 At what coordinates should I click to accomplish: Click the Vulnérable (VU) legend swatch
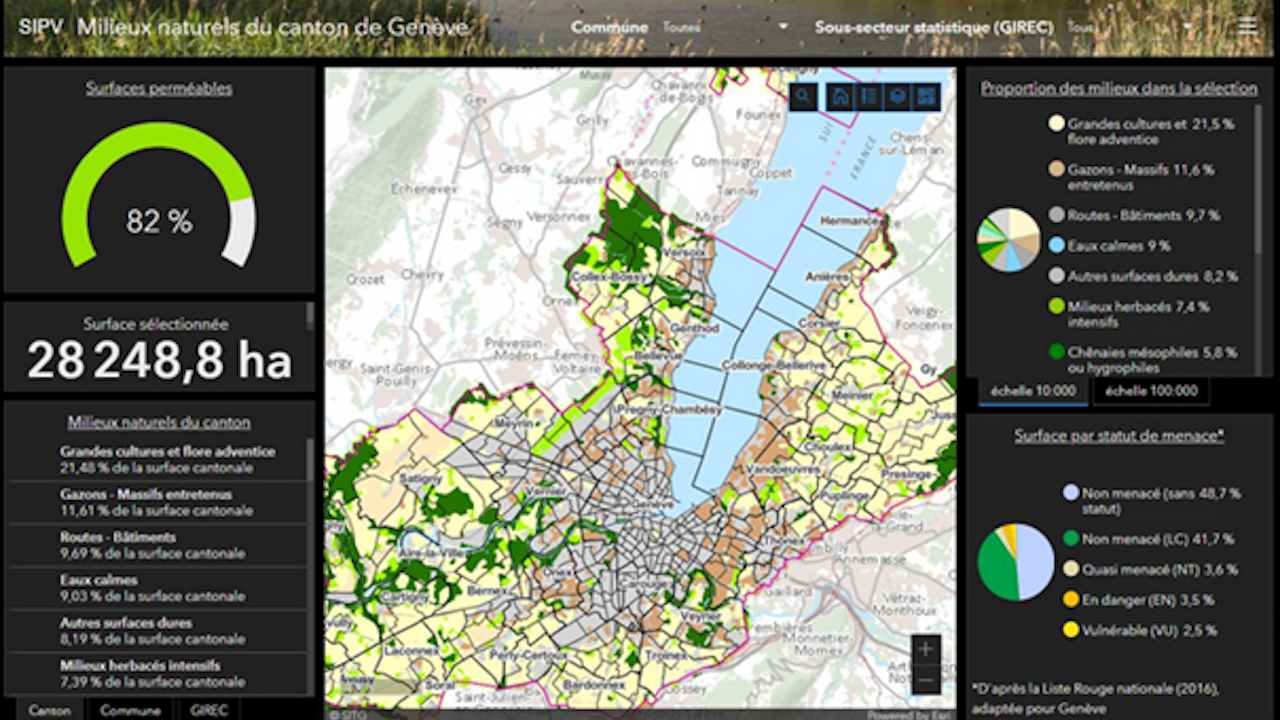click(x=1072, y=630)
